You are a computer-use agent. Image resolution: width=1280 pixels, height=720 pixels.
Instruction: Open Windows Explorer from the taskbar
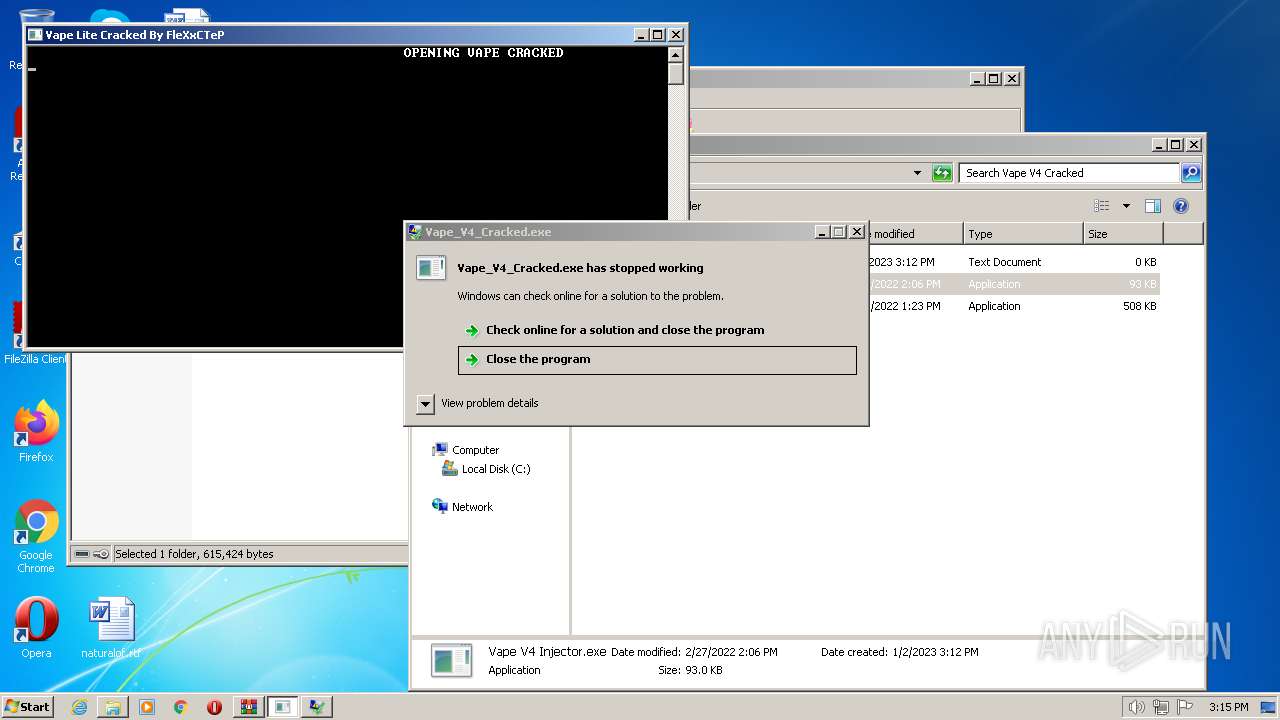113,707
